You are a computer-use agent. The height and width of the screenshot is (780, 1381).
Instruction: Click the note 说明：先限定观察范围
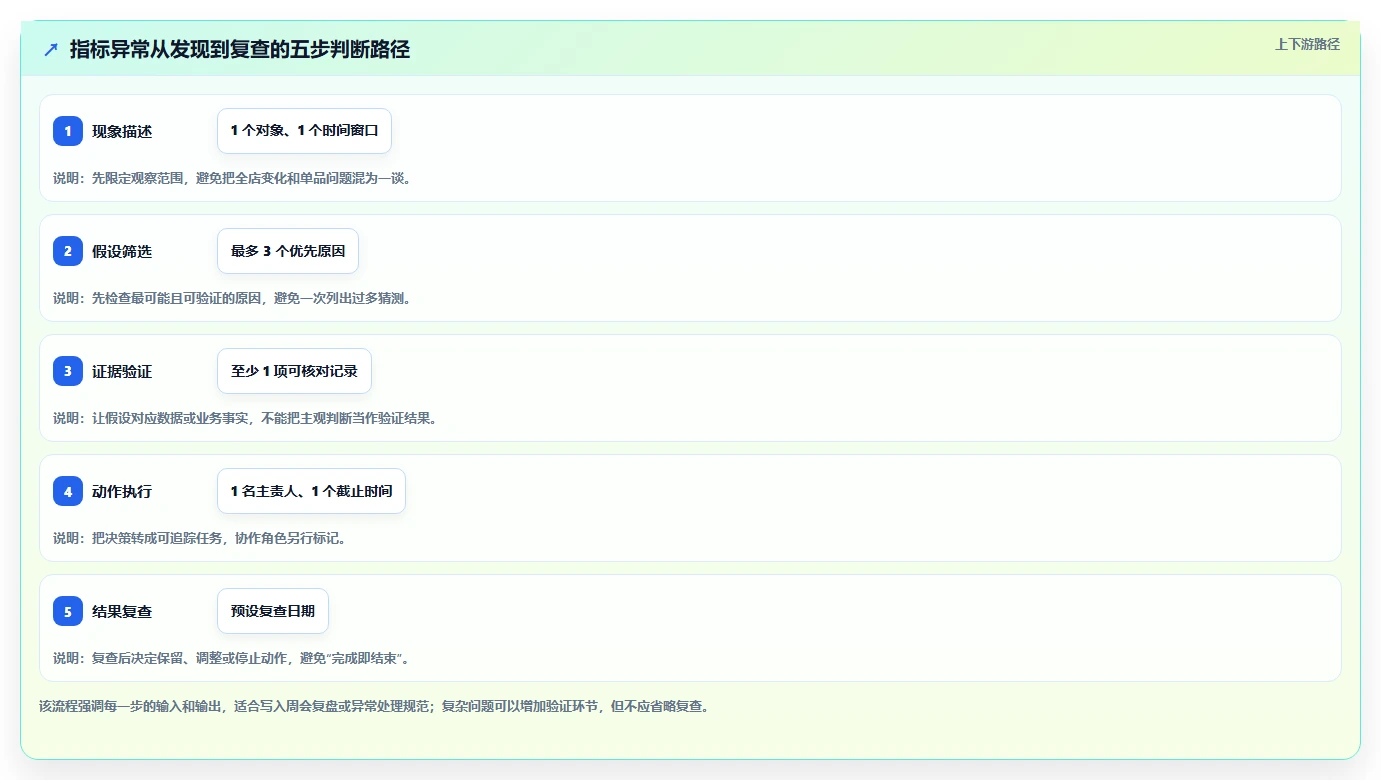coord(232,178)
